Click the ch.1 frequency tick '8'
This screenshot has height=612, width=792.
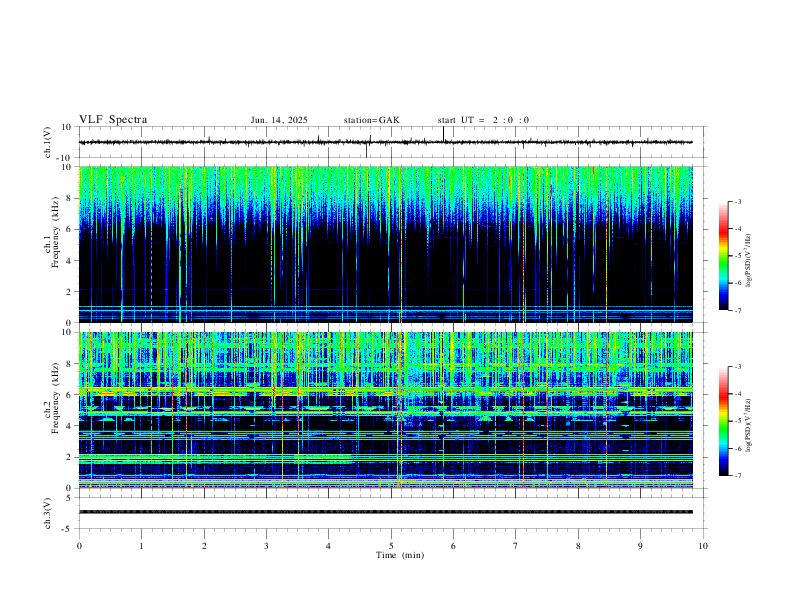[x=69, y=198]
